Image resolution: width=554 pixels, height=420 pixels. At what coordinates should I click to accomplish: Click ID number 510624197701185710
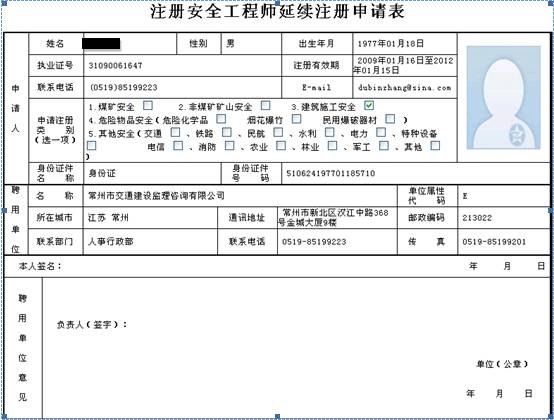point(331,173)
